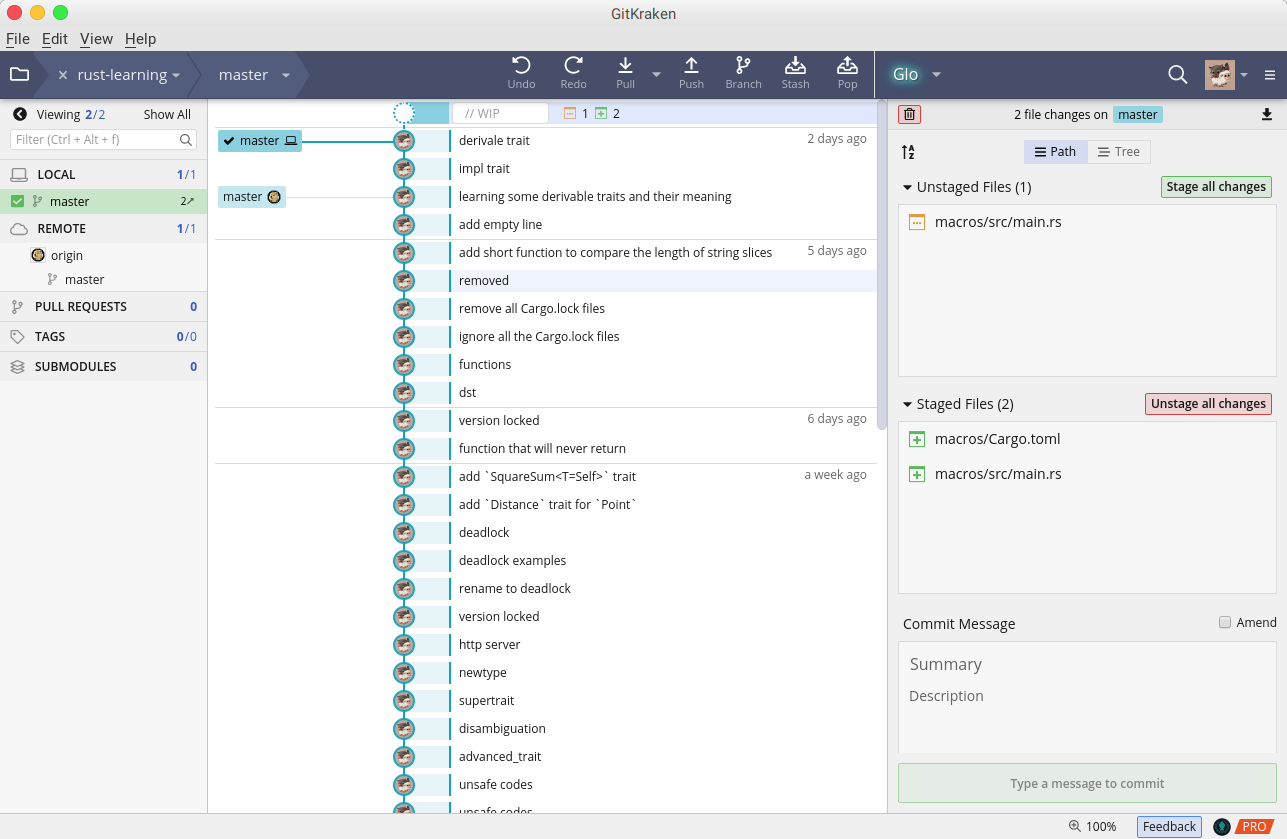Screen dimensions: 1287x839
Task: Collapse the LOCAL section
Action: 103,174
